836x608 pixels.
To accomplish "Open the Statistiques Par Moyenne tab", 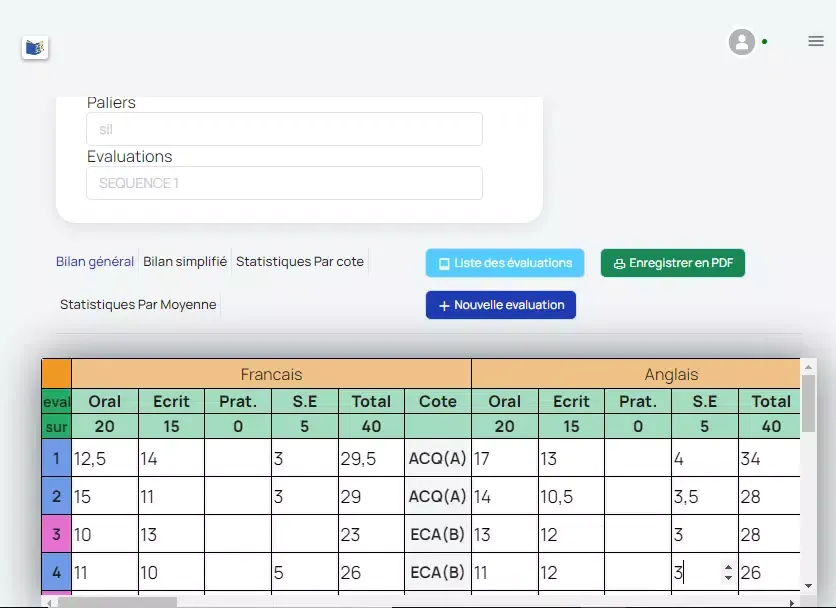I will tap(138, 305).
